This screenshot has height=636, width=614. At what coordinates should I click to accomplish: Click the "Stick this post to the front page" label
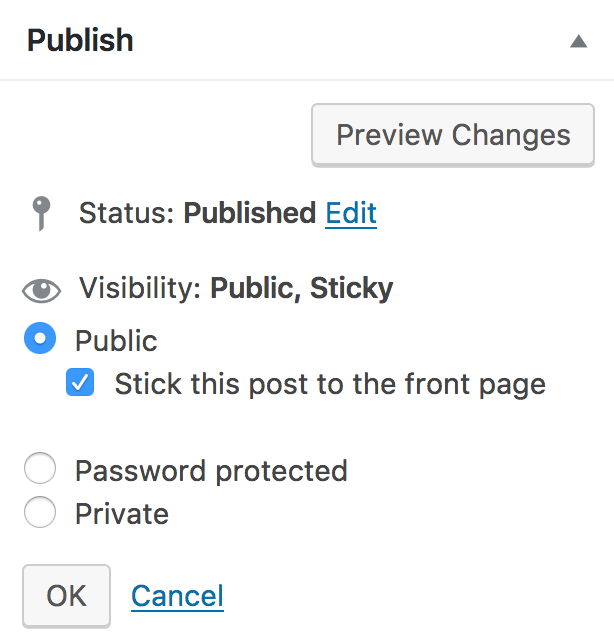tap(330, 384)
